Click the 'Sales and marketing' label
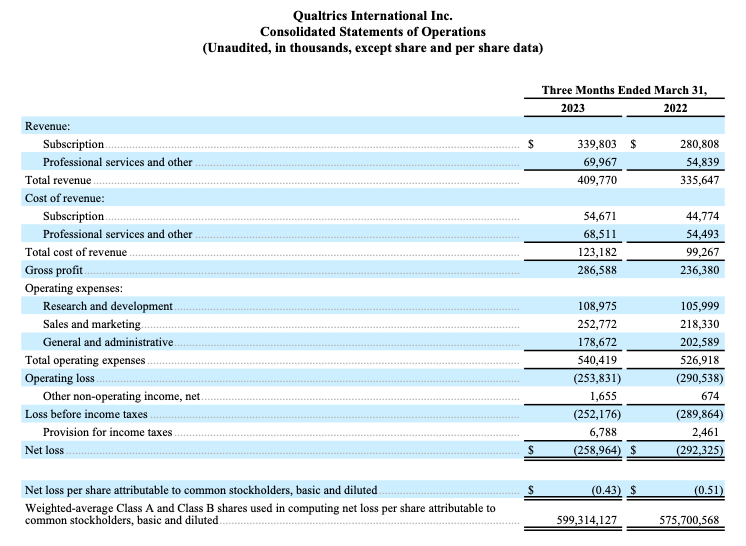 click(92, 324)
